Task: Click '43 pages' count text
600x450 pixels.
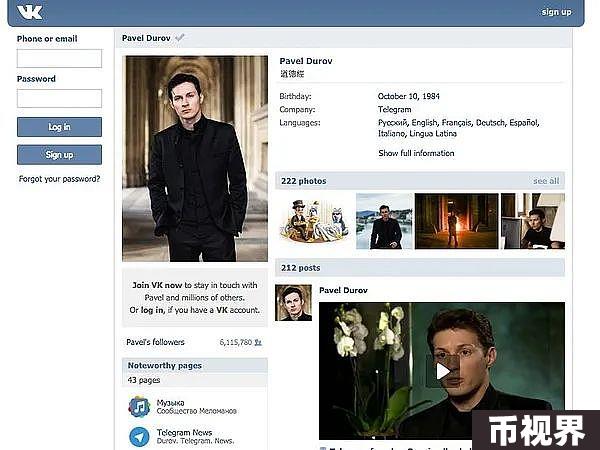Action: pos(144,380)
